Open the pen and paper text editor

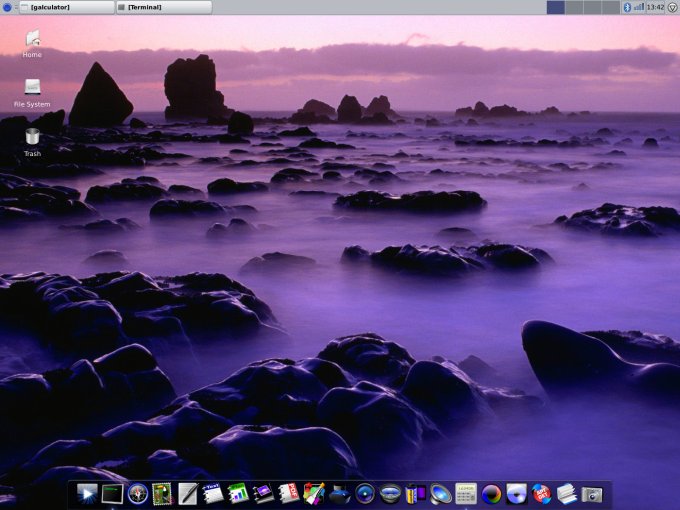coord(187,493)
